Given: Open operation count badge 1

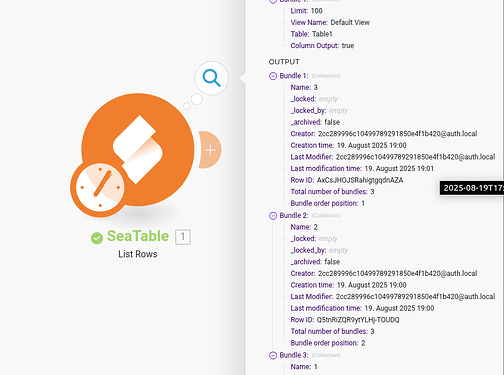Looking at the screenshot, I should (x=183, y=237).
